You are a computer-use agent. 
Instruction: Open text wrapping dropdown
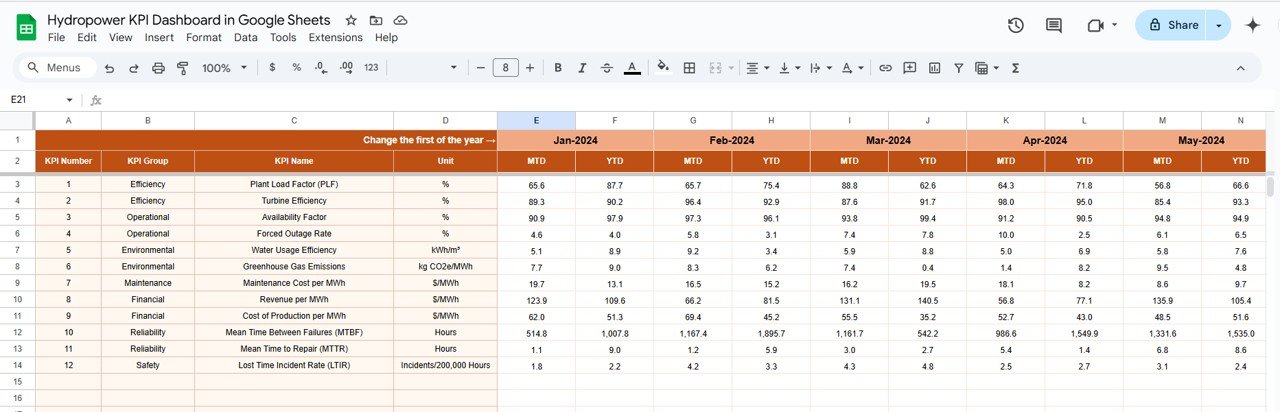pos(820,68)
